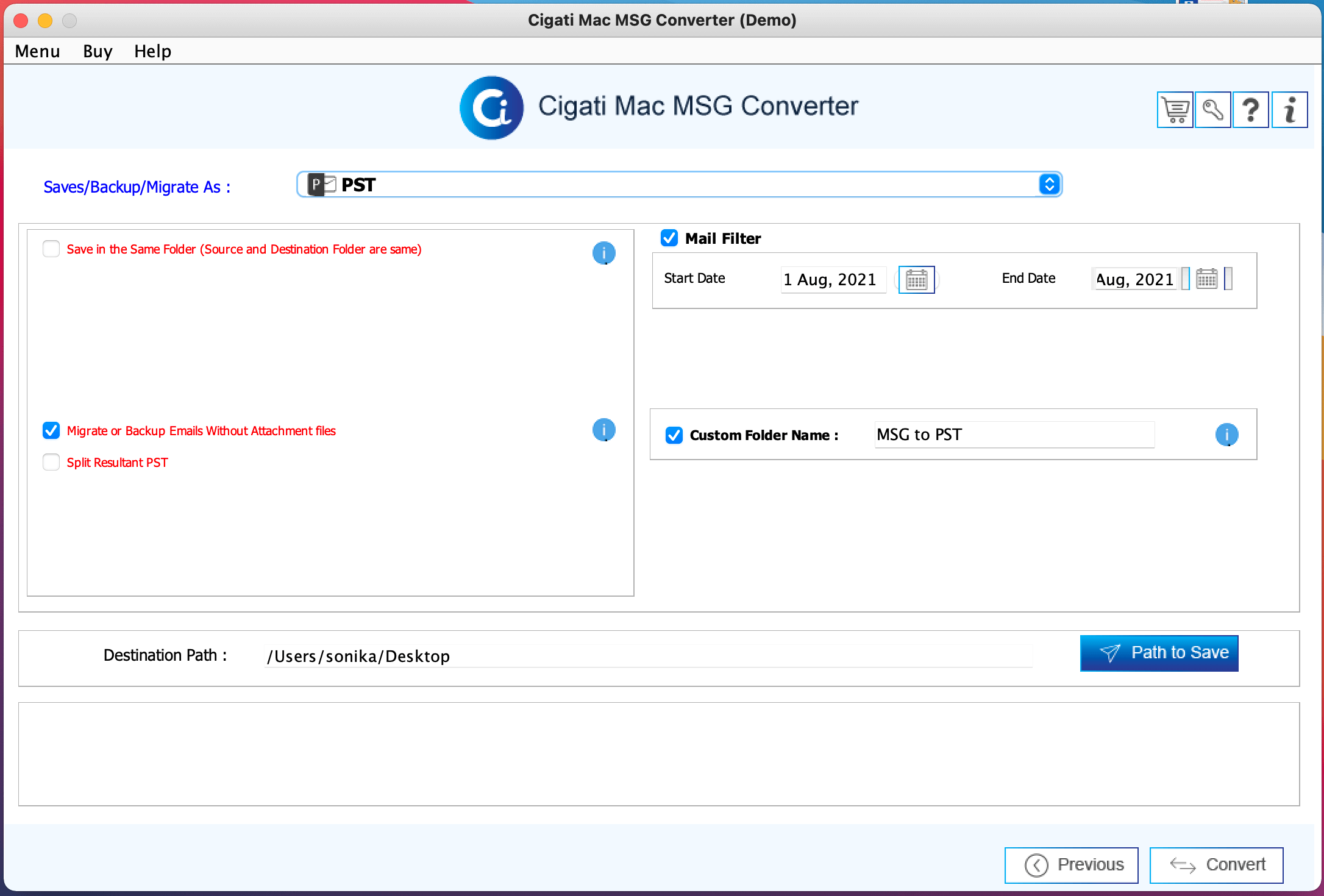Open the Menu menu

pos(37,51)
